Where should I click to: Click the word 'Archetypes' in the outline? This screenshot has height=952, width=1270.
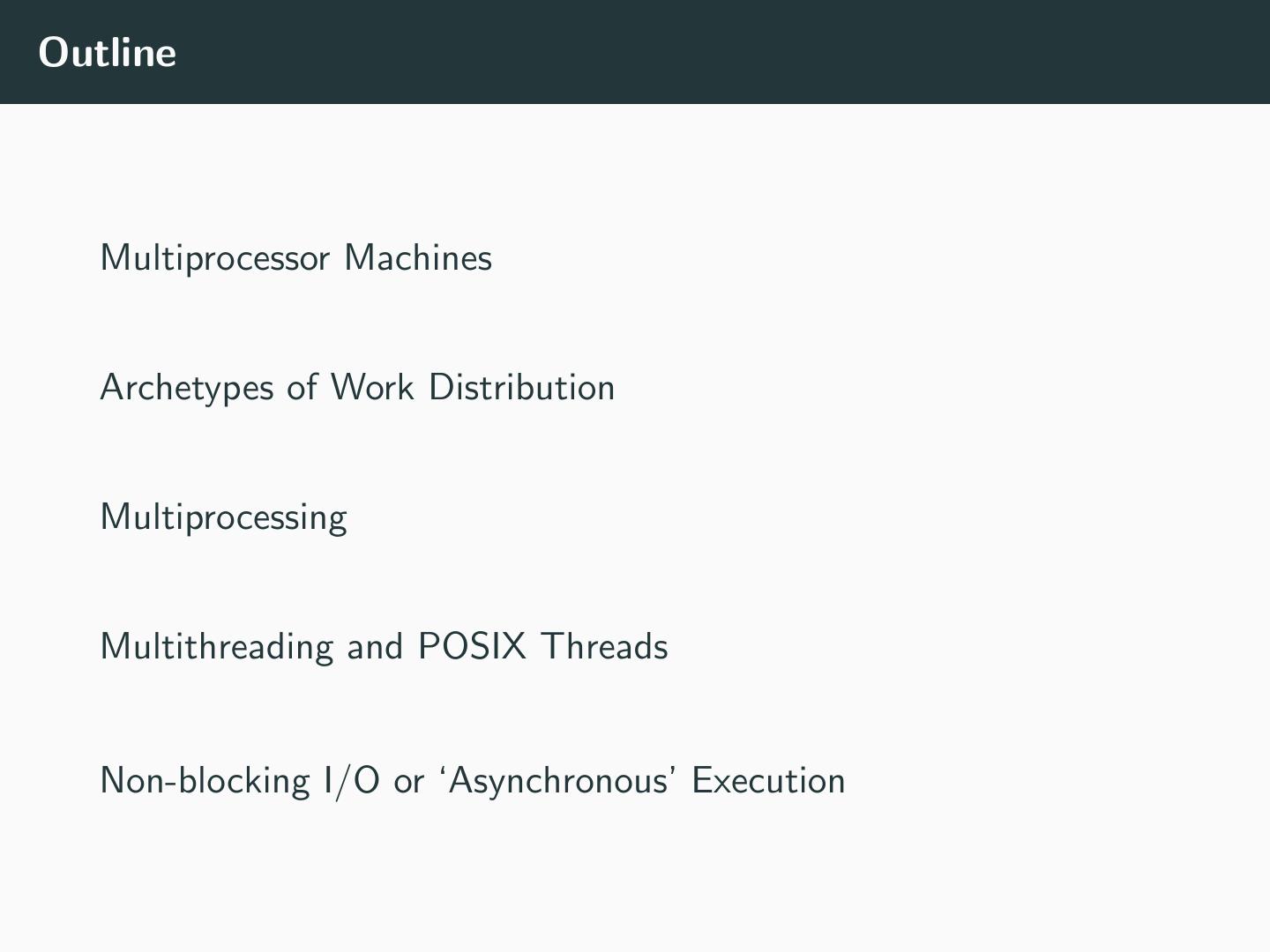tap(187, 388)
